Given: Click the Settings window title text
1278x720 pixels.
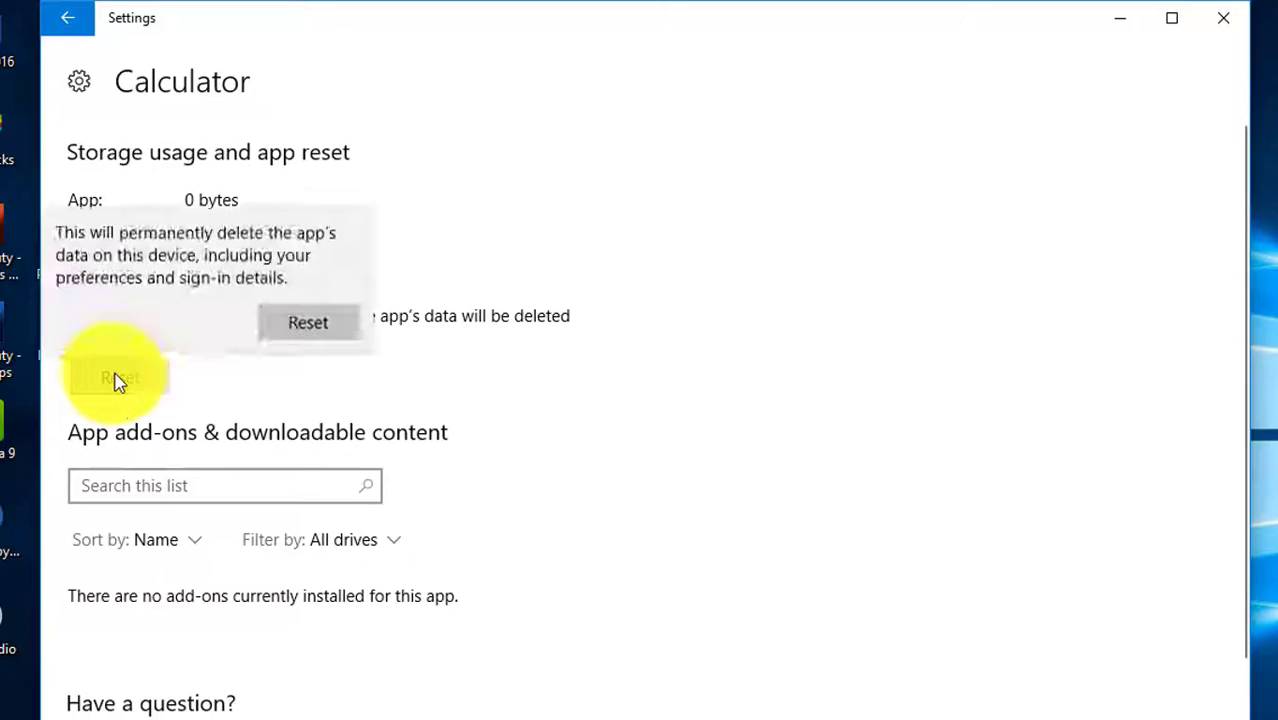Looking at the screenshot, I should click(132, 18).
